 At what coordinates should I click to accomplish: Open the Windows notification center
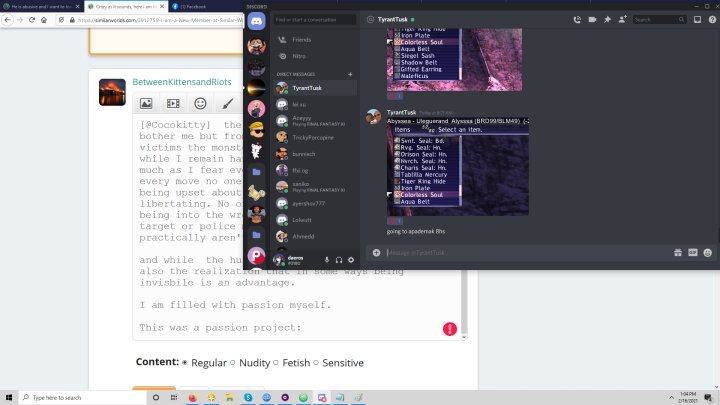pyautogui.click(x=709, y=397)
